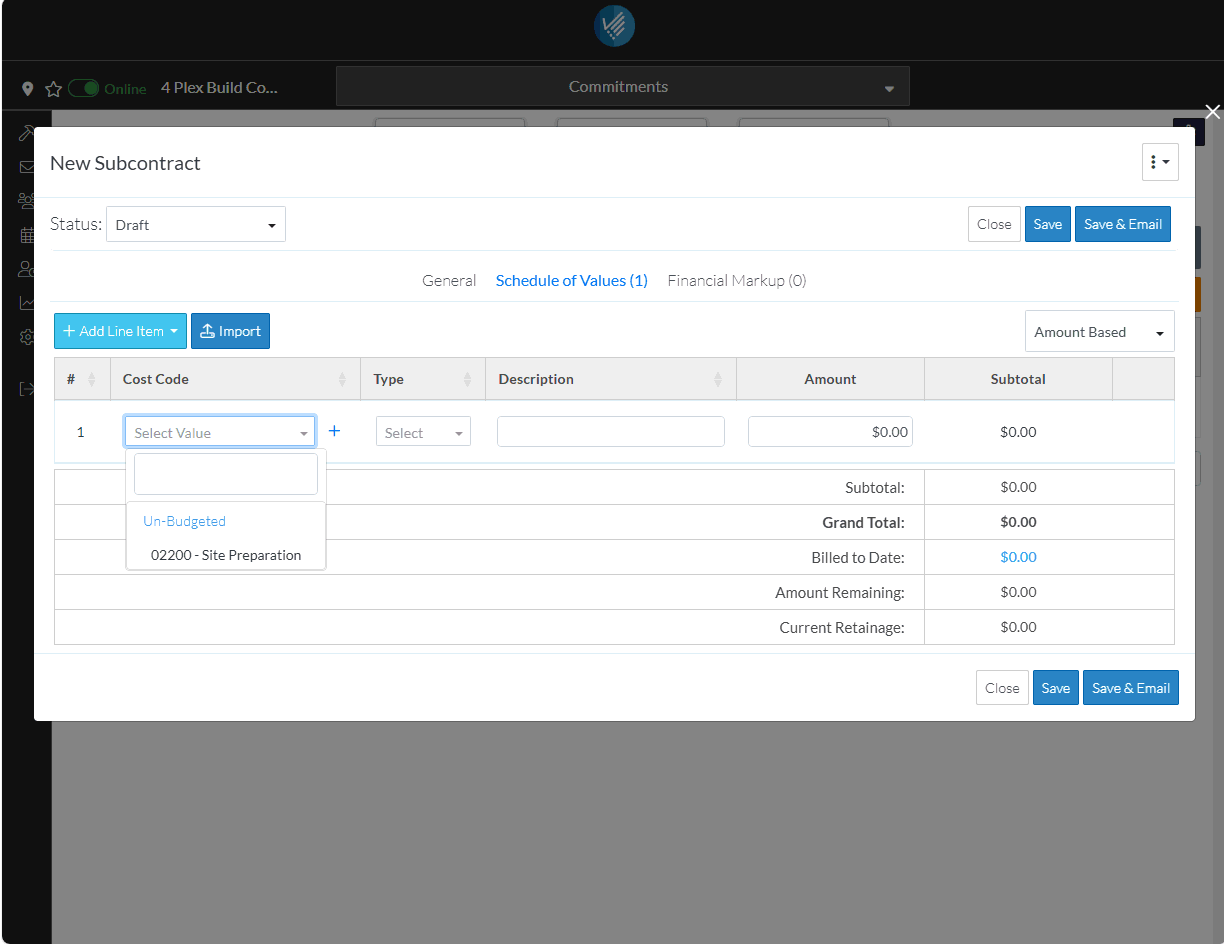The image size is (1224, 944).
Task: Click the bottom Save & Email button
Action: coord(1130,688)
